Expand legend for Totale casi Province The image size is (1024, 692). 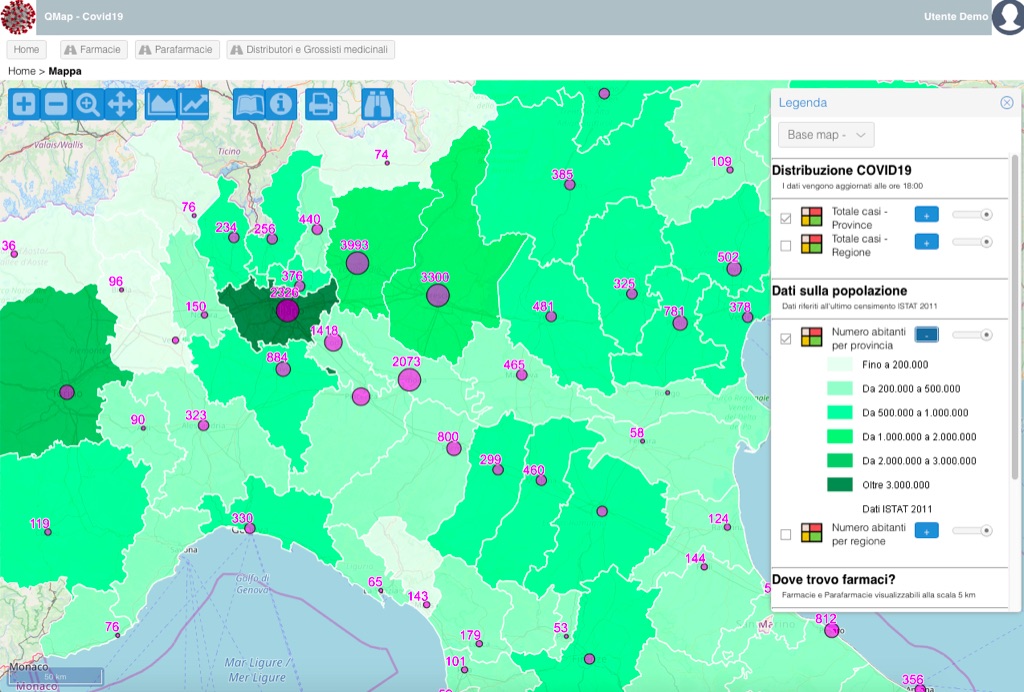point(926,214)
